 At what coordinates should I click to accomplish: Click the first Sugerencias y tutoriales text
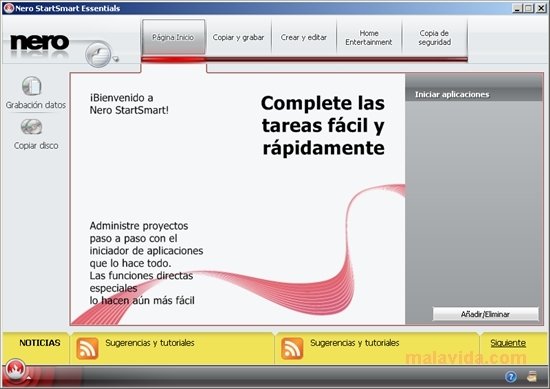pyautogui.click(x=150, y=343)
